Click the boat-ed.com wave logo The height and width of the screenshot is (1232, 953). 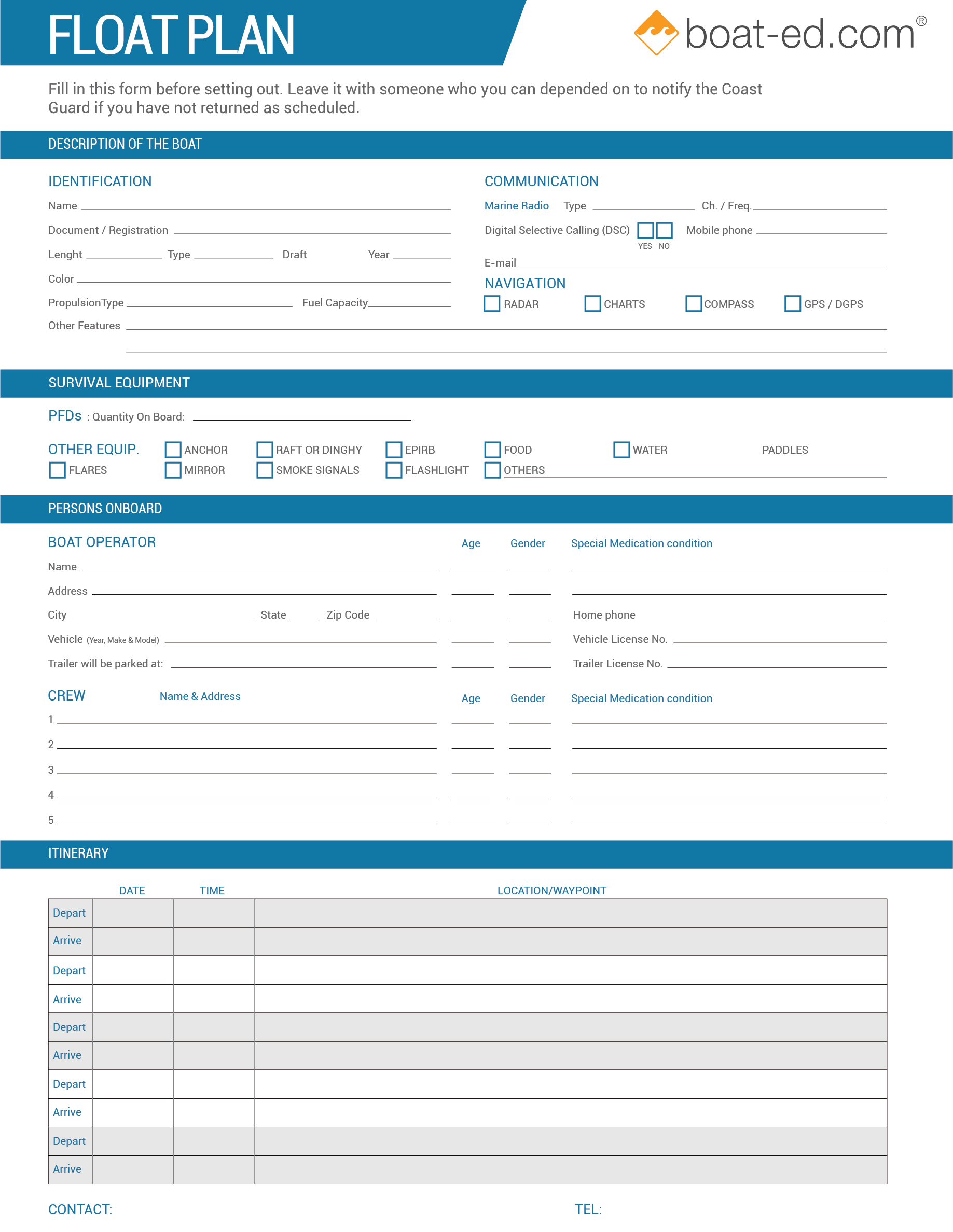pos(658,33)
